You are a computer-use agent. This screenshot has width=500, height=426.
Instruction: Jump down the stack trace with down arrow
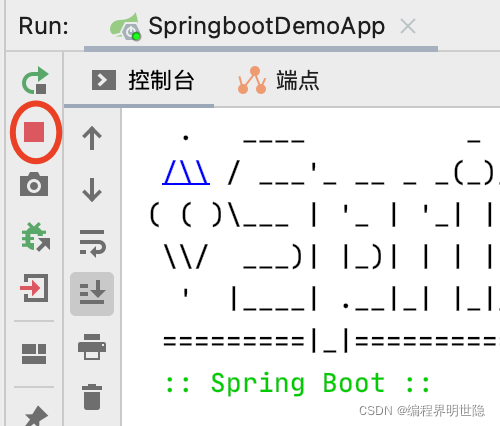pyautogui.click(x=92, y=190)
